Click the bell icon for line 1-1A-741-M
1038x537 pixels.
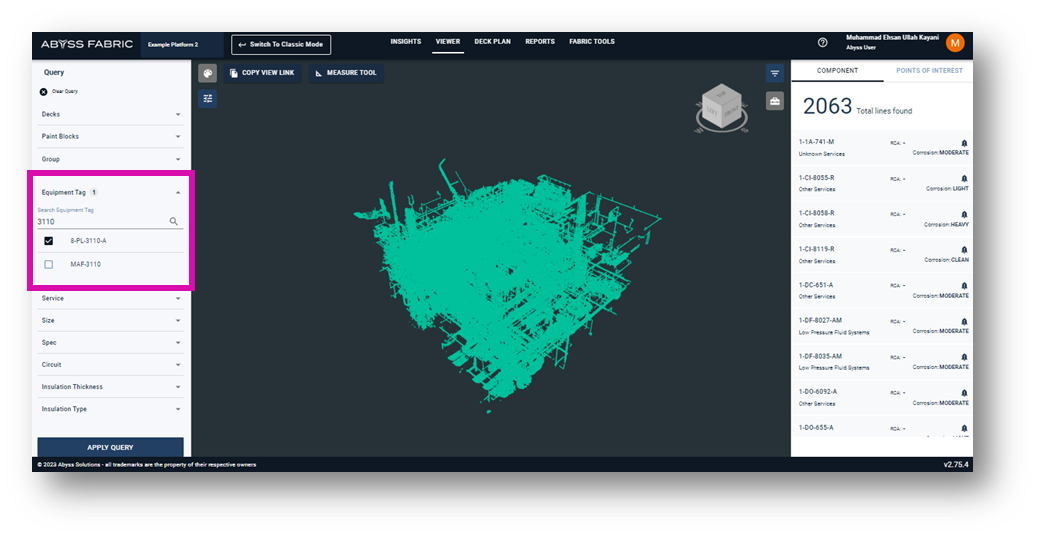click(964, 143)
